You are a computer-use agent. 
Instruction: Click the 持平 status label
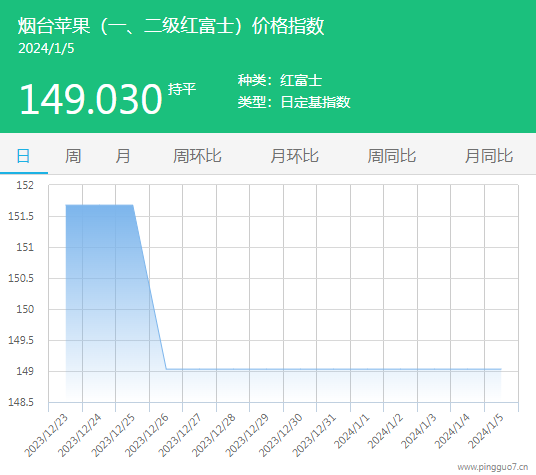coord(182,89)
